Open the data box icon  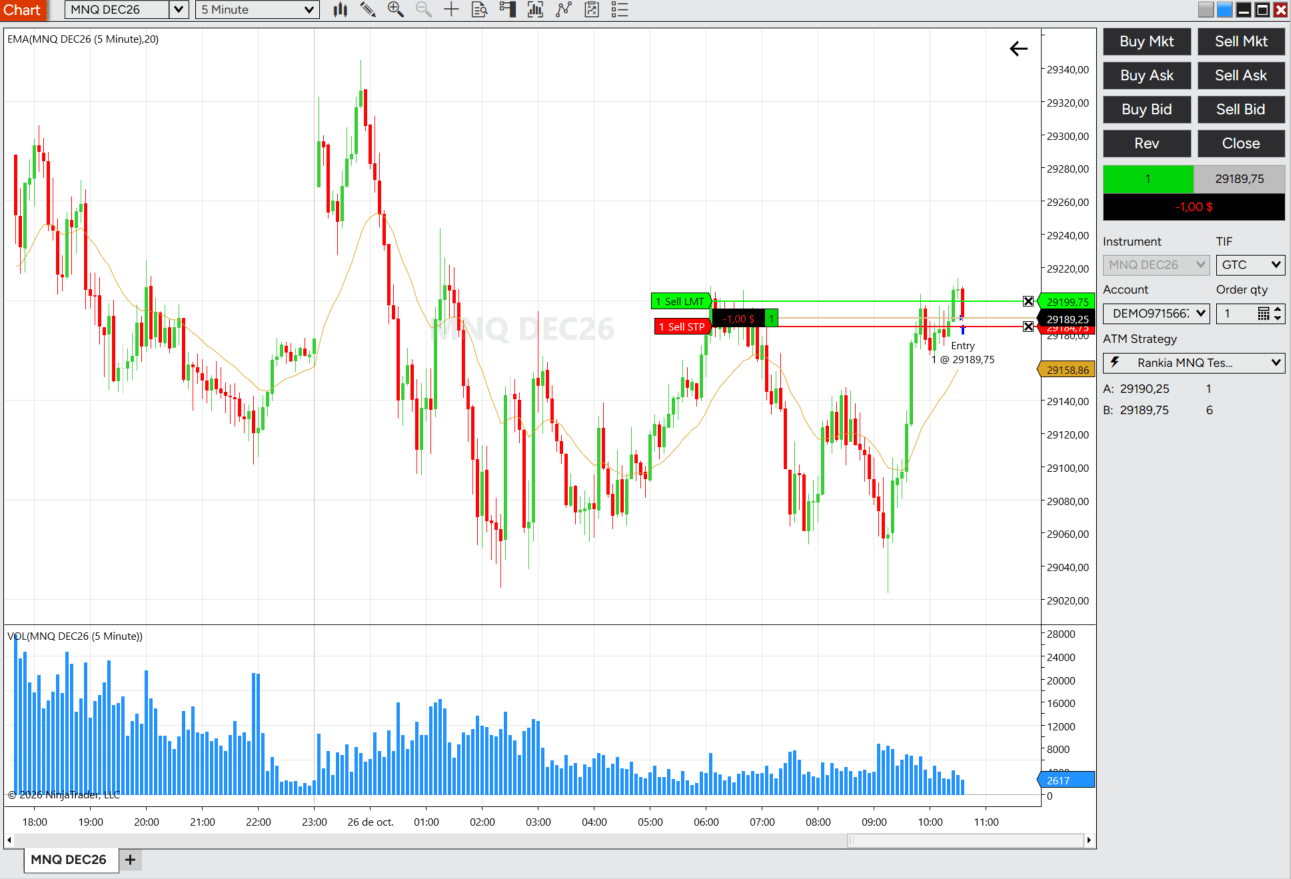pos(479,10)
